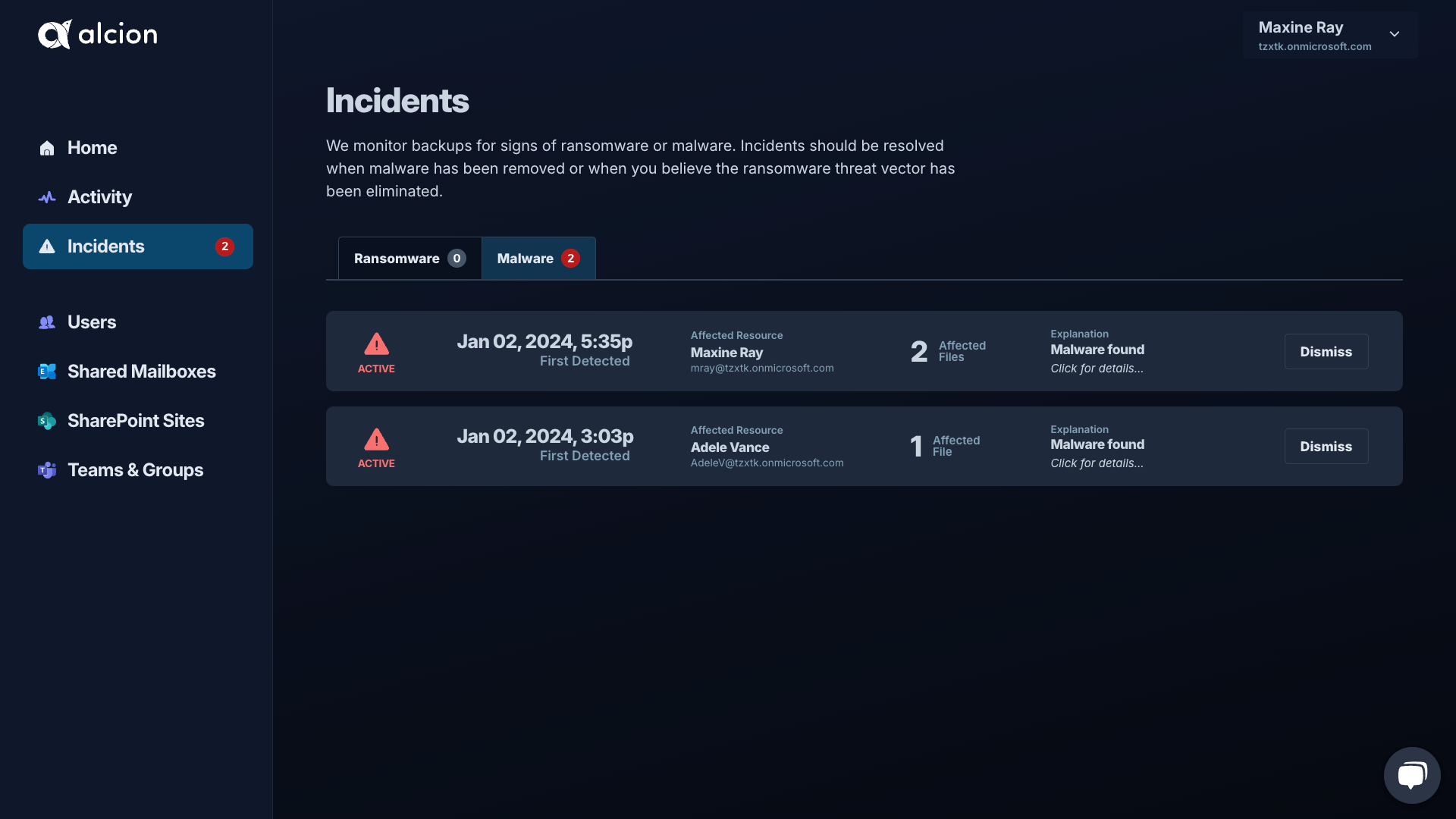Click the Shared Mailboxes Exchange icon
This screenshot has width=1456, height=819.
(x=47, y=372)
